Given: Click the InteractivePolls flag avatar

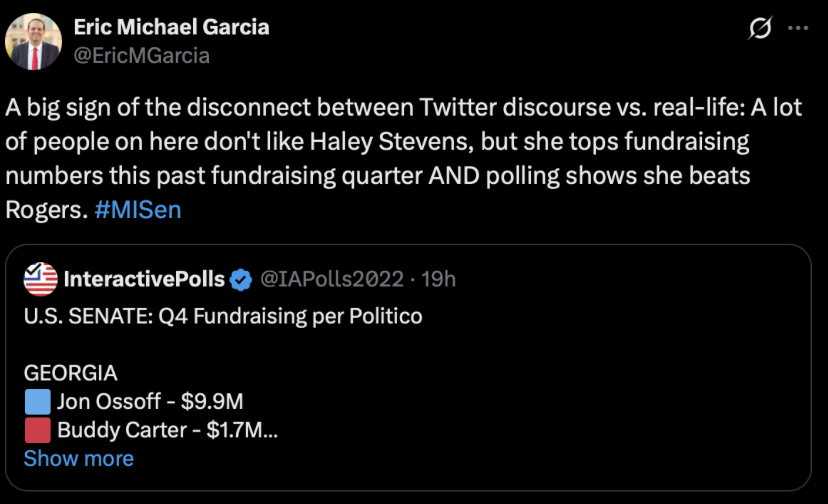Looking at the screenshot, I should tap(41, 279).
